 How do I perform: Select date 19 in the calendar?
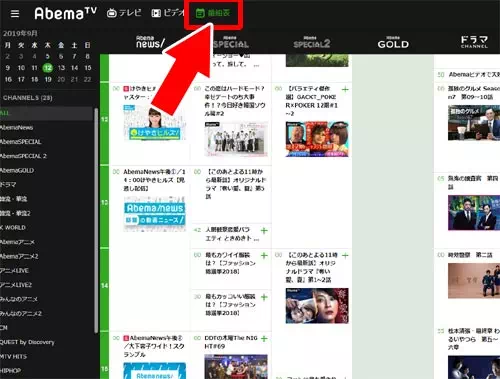(x=48, y=79)
